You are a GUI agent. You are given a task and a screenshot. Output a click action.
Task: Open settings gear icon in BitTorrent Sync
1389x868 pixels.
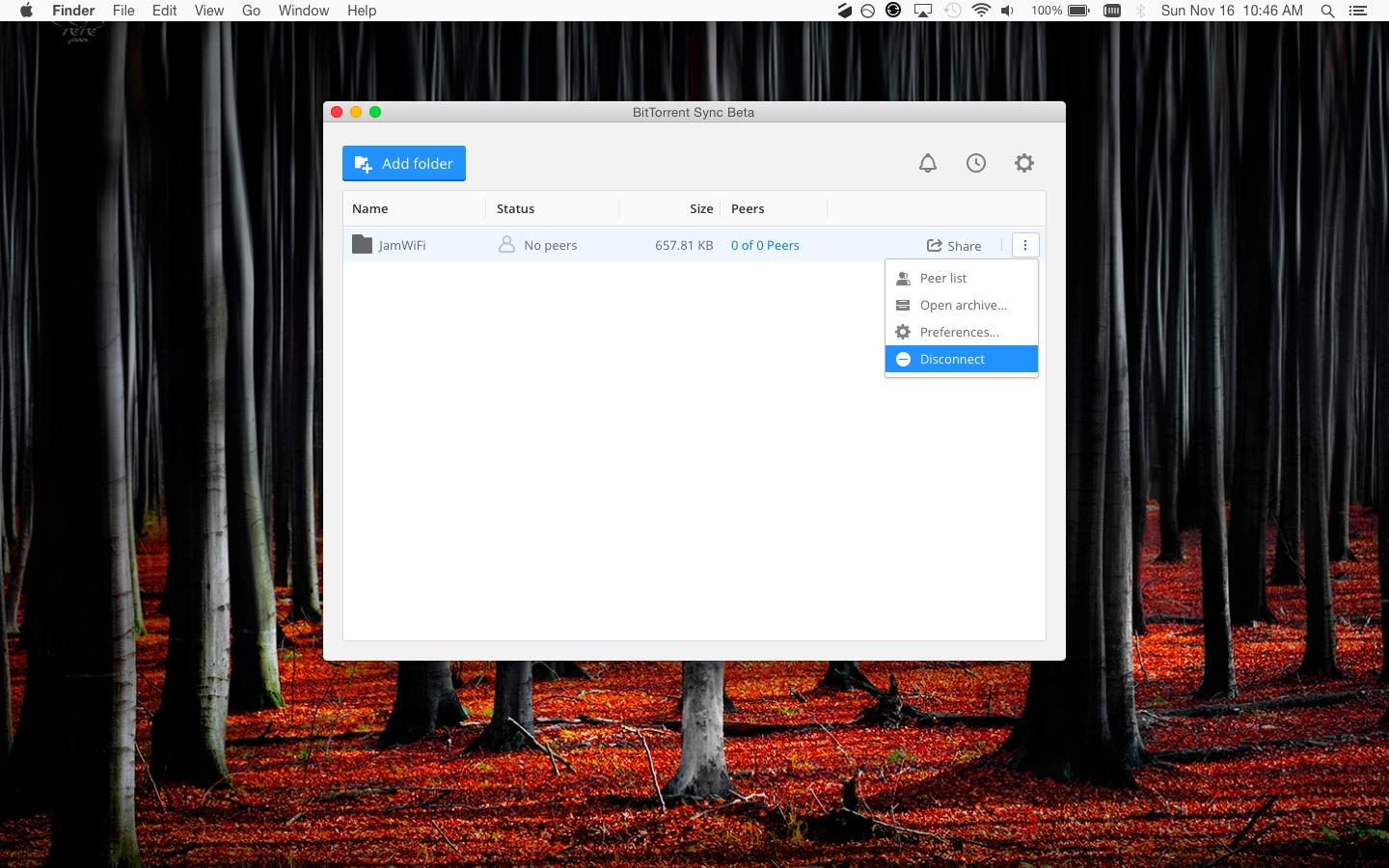coord(1024,163)
